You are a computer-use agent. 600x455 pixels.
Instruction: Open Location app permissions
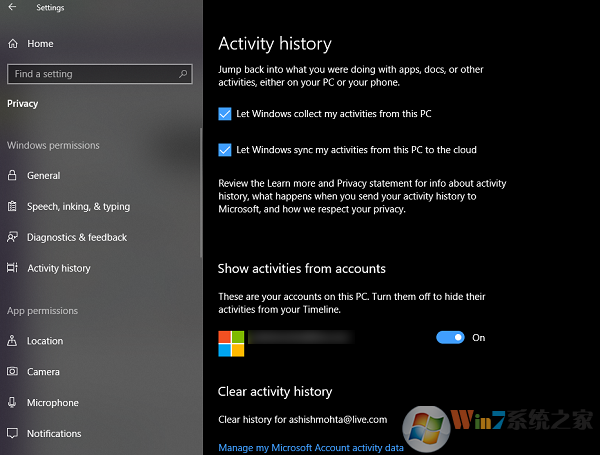click(x=45, y=341)
